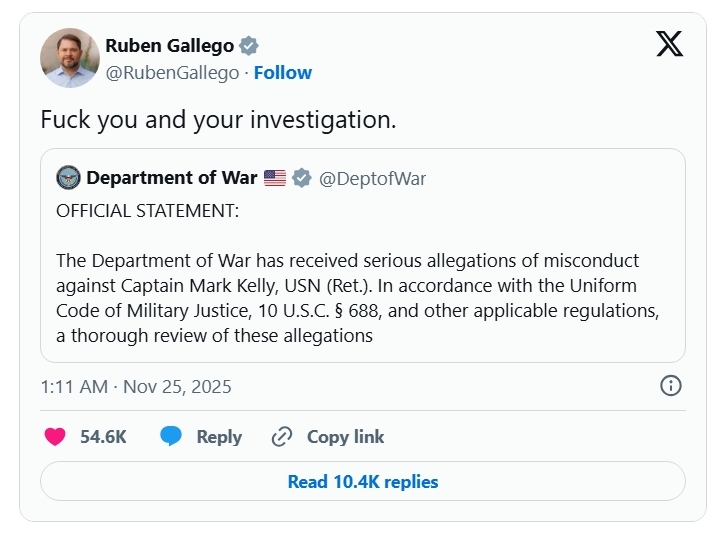Click the heart like icon
716x539 pixels.
tap(55, 437)
